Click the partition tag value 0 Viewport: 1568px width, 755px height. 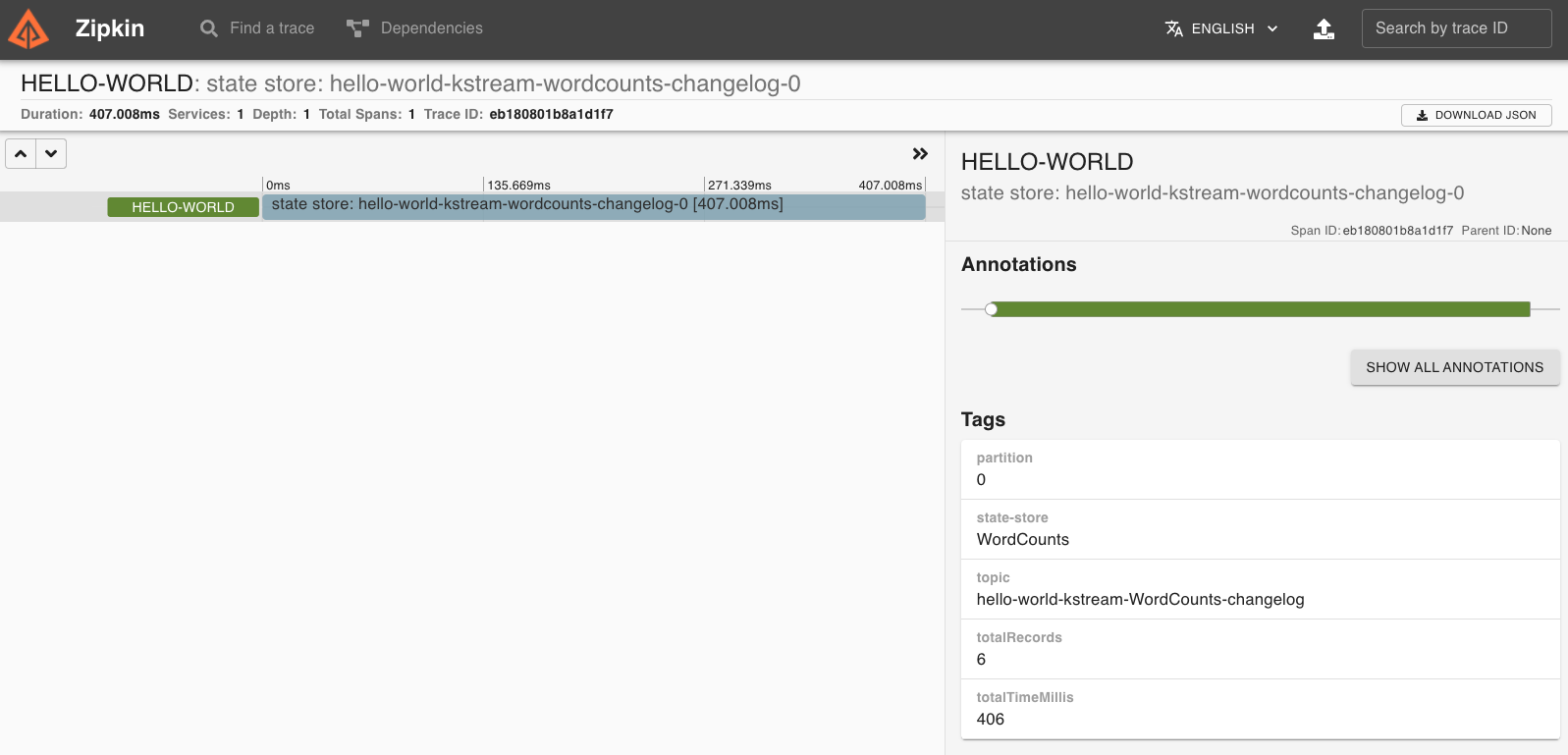pos(981,480)
